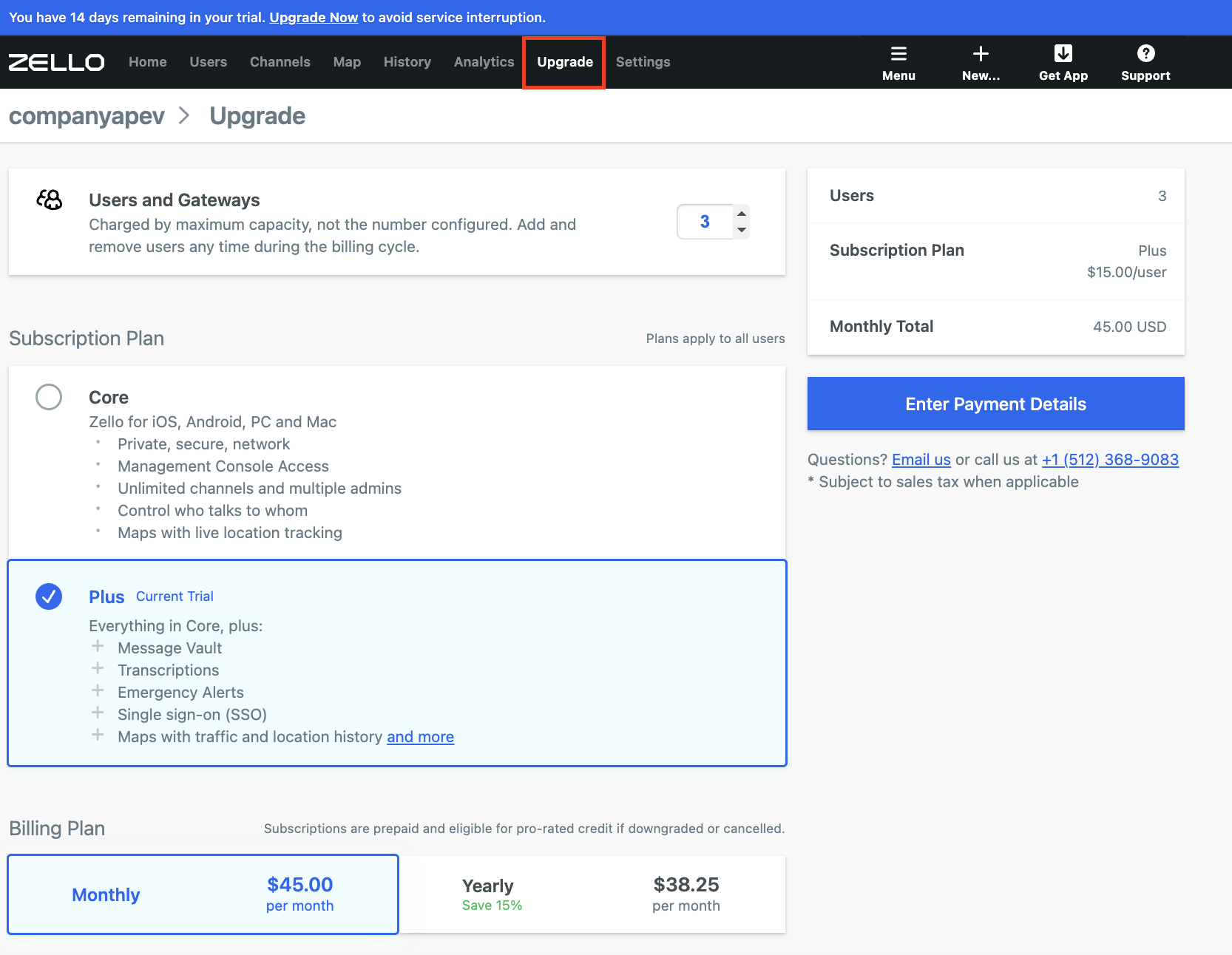Click the phone number link
The image size is (1232, 955).
(1110, 460)
